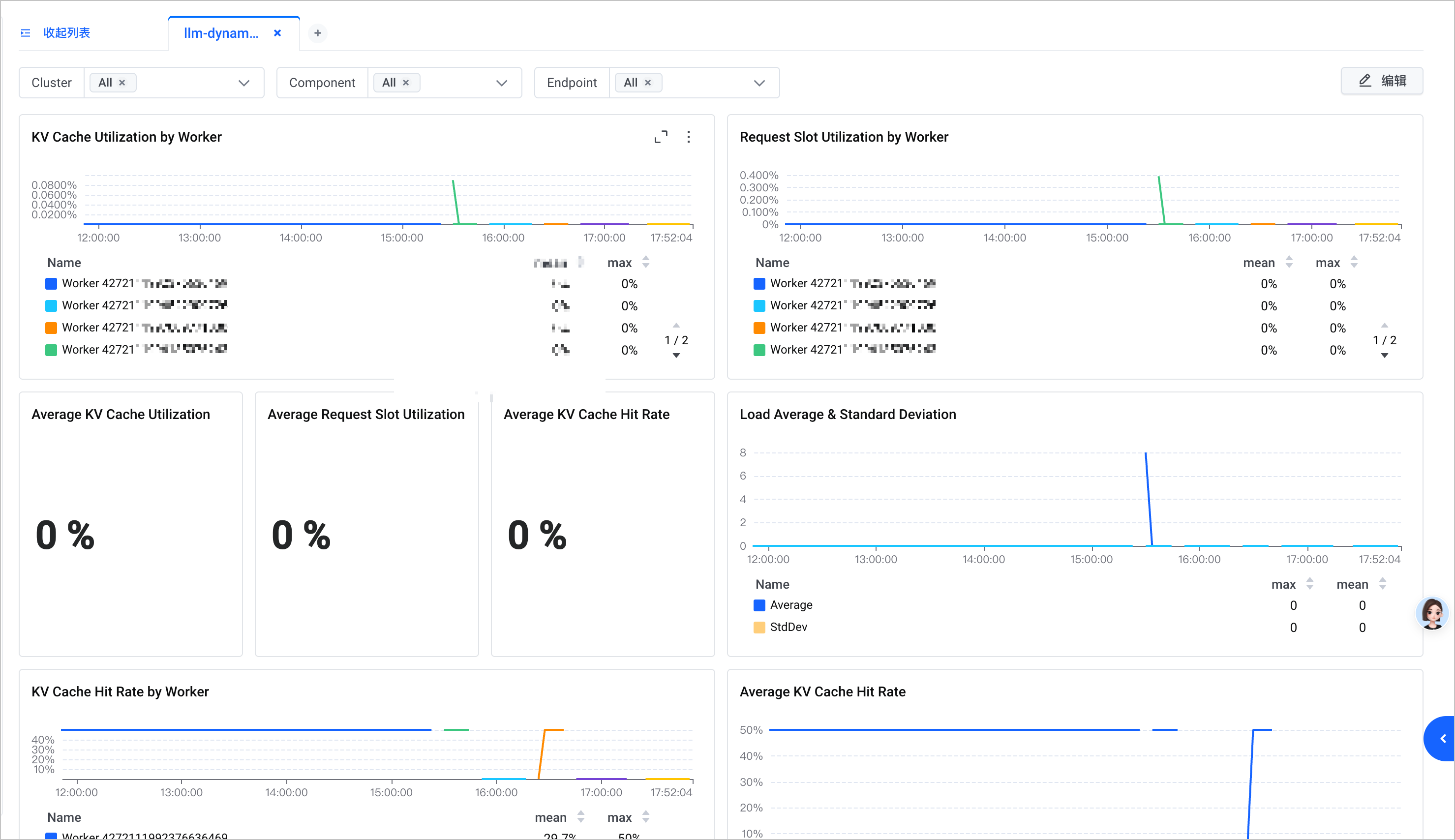Open the assistant avatar chat widget

point(1432,613)
